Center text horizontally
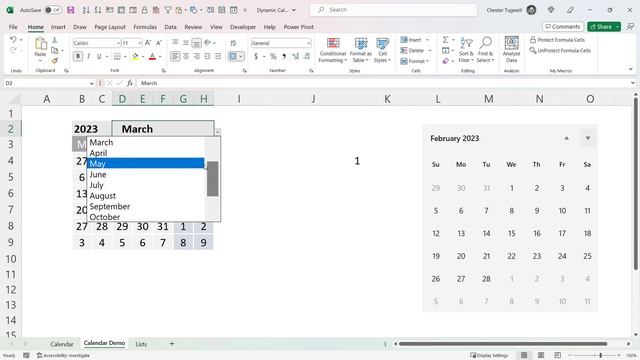The height and width of the screenshot is (360, 640). (x=186, y=56)
